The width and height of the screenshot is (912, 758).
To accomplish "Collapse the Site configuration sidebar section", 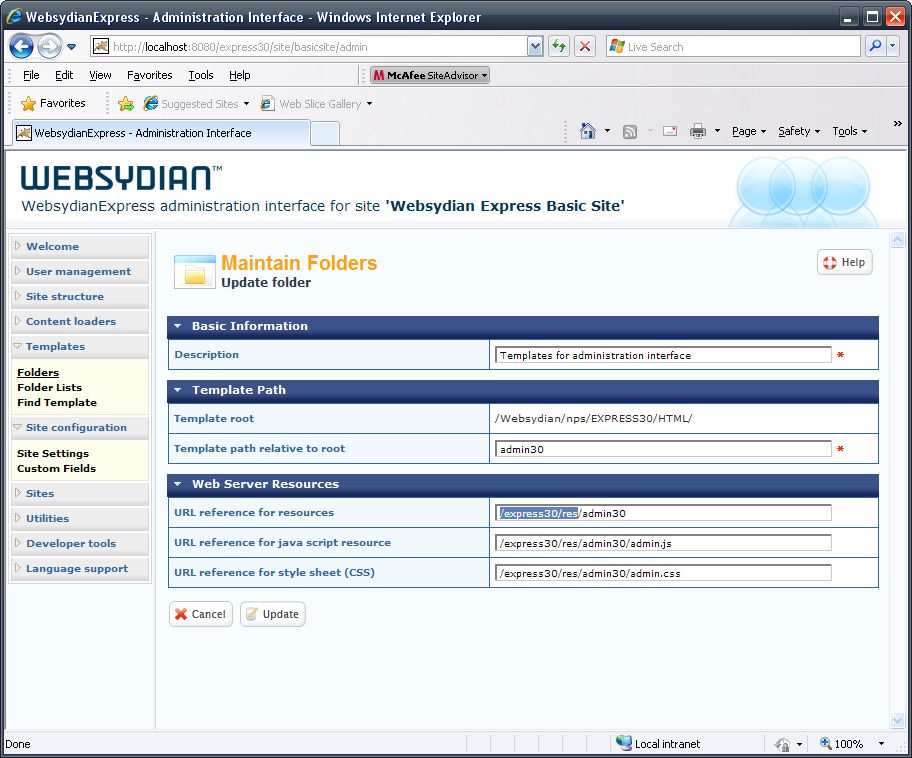I will 80,427.
